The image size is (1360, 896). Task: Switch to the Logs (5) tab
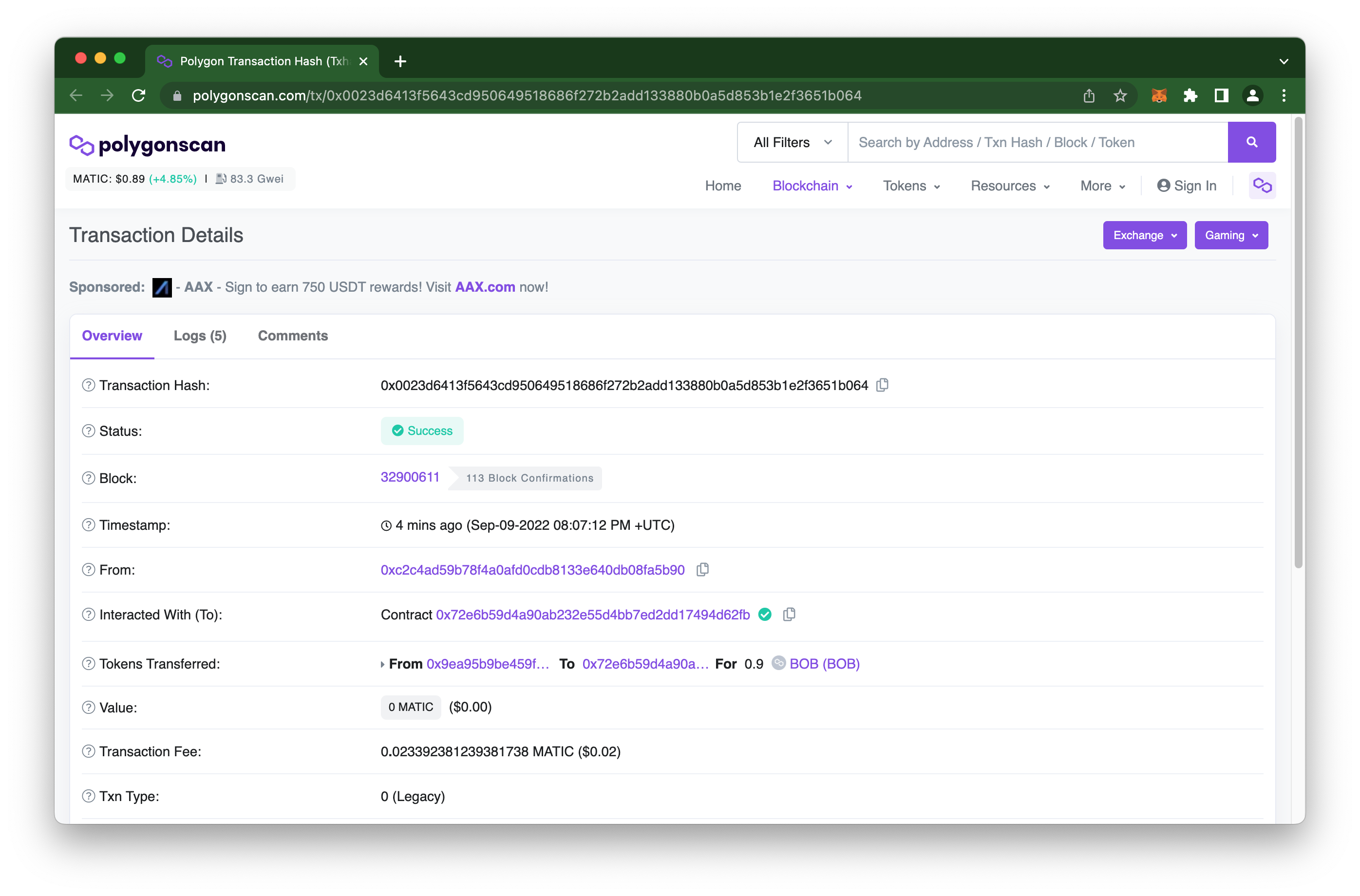(200, 336)
